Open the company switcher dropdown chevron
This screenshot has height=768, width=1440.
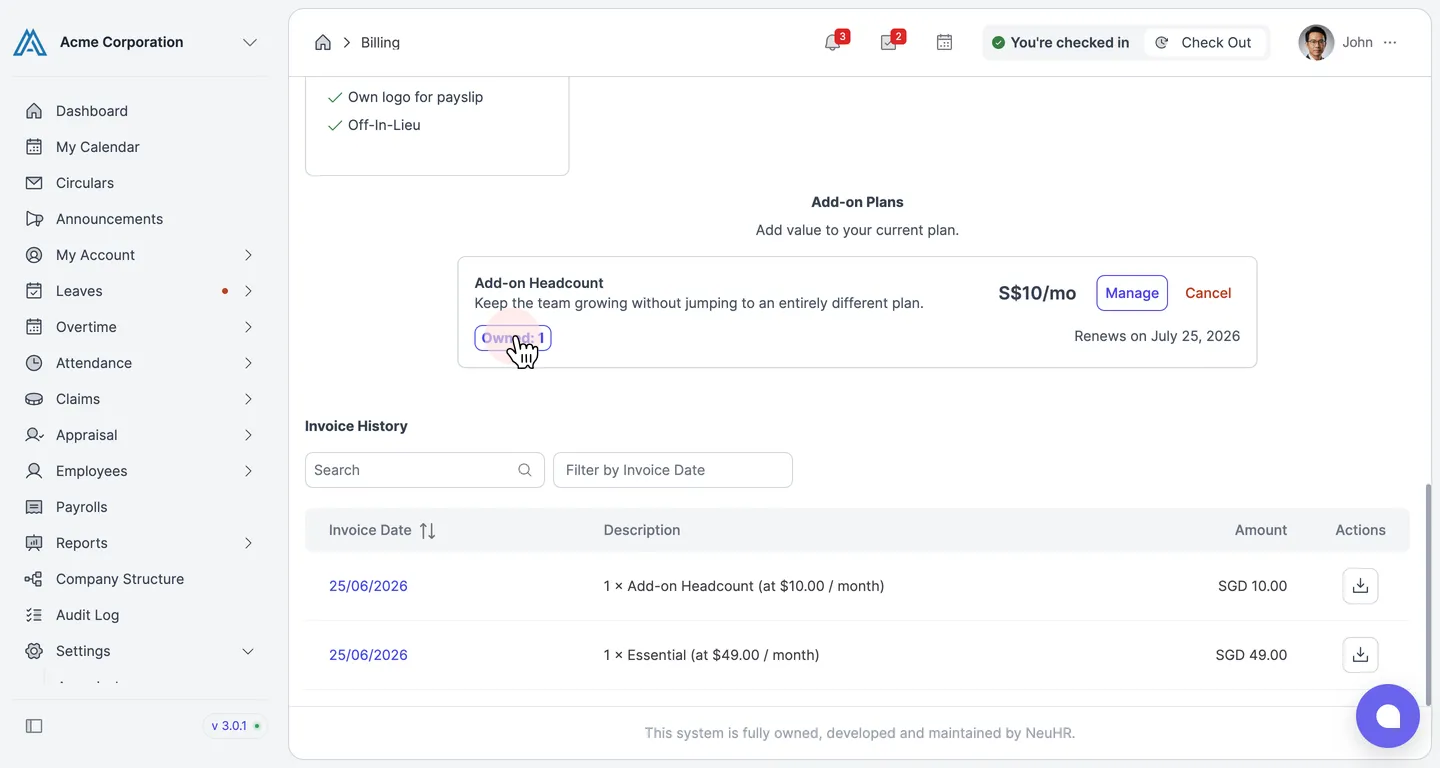pyautogui.click(x=250, y=42)
